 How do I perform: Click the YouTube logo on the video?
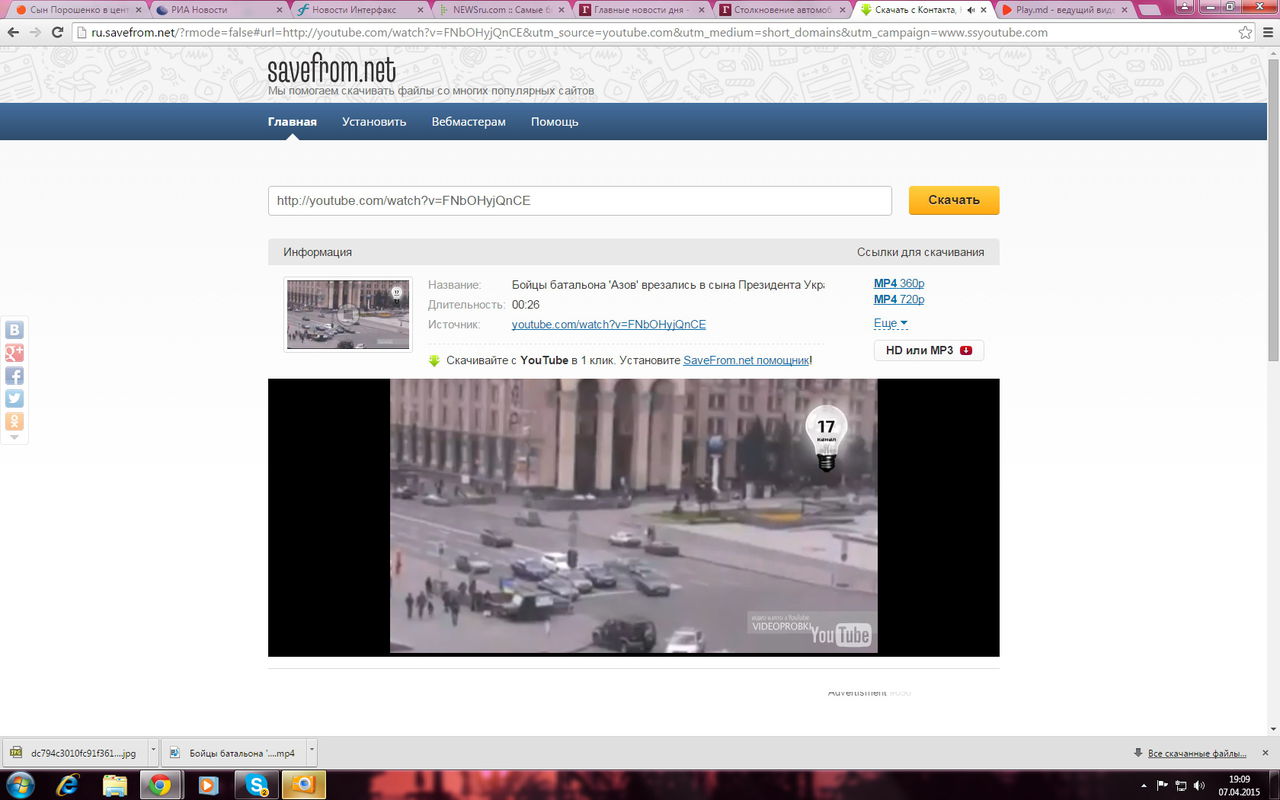click(x=840, y=635)
